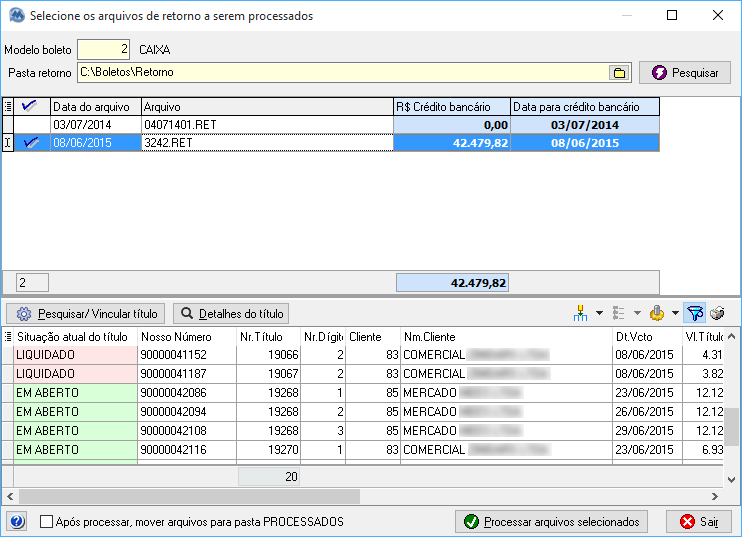
Task: Enable moving files to the PROCESSADOS folder
Action: (46, 522)
